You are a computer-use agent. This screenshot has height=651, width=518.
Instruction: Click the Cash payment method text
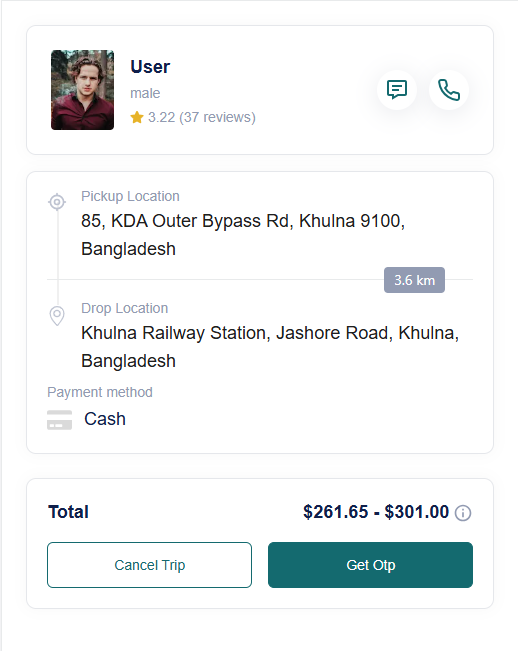pos(105,419)
